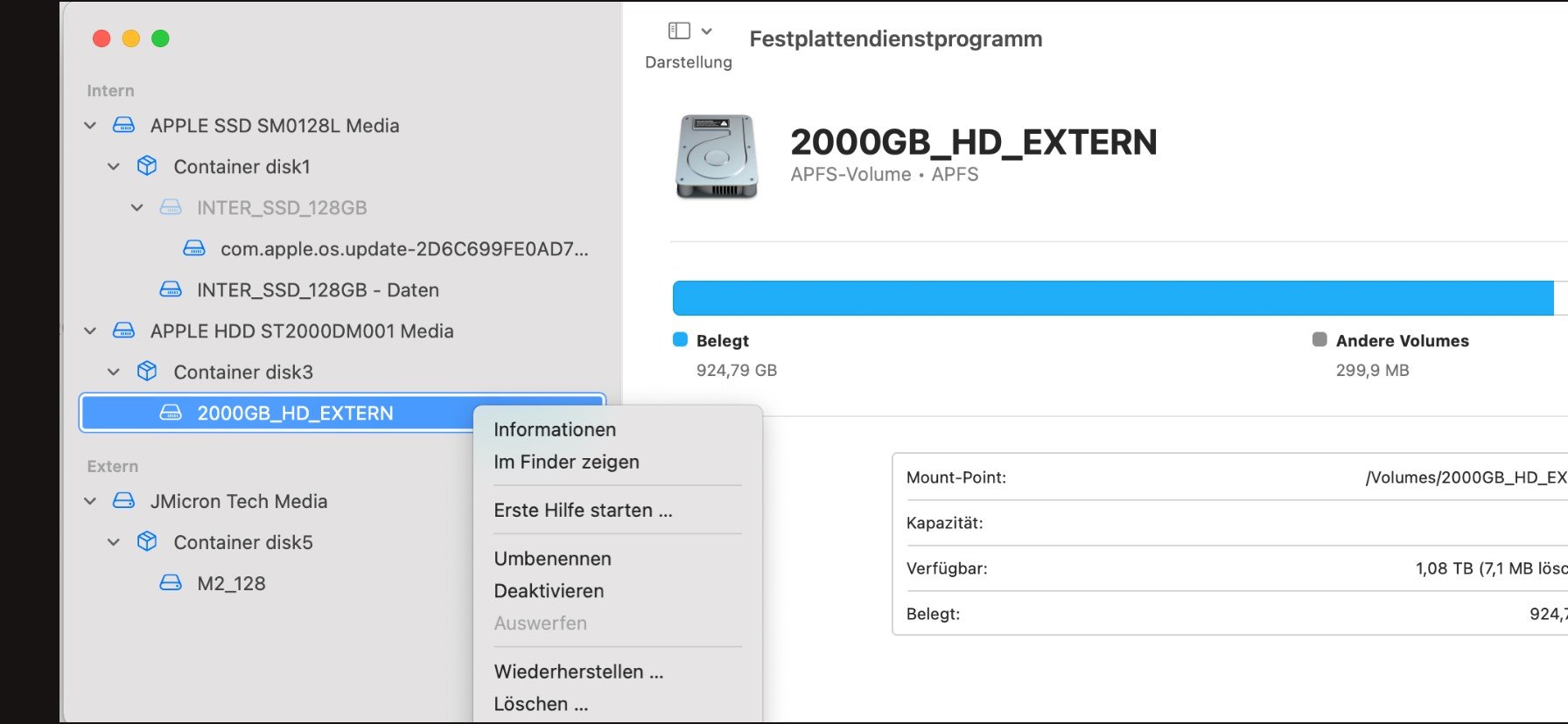Click the Verfügbar 1,08 TB value
This screenshot has width=1568, height=724.
tap(1492, 568)
